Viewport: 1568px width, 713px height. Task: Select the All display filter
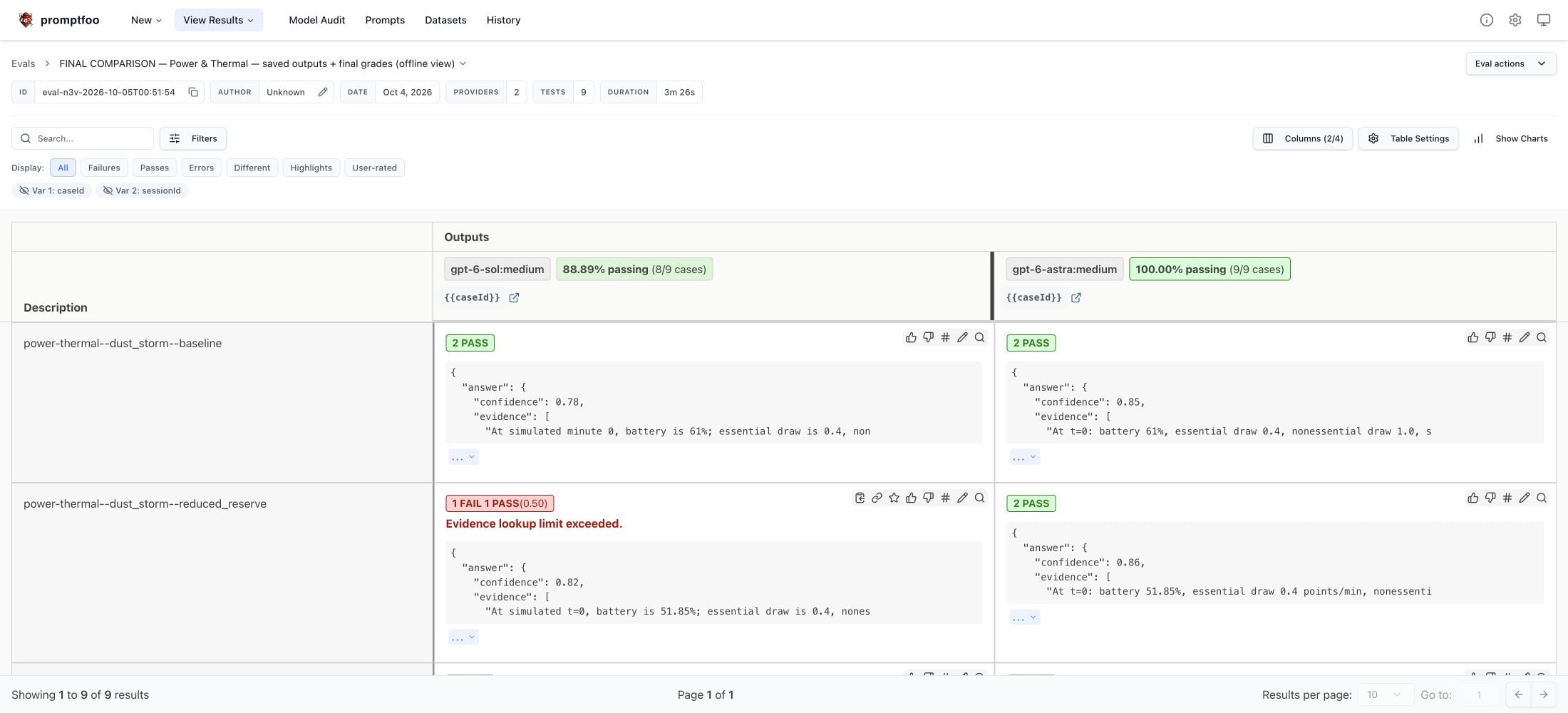63,168
